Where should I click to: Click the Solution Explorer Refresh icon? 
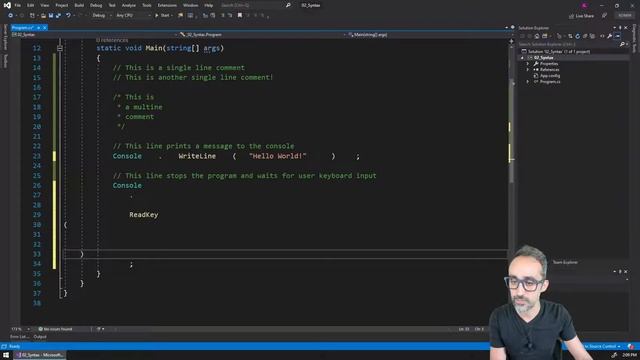578,36
